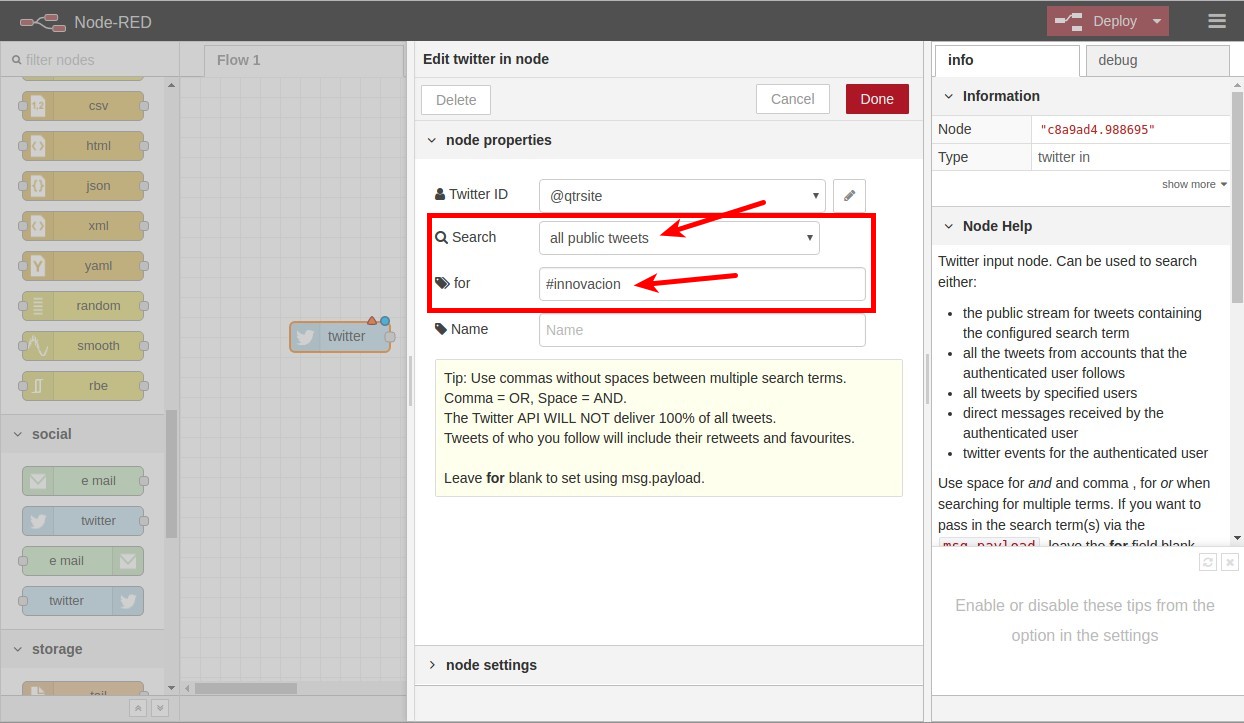Select the e mail input node
The height and width of the screenshot is (723, 1244).
pyautogui.click(x=83, y=481)
